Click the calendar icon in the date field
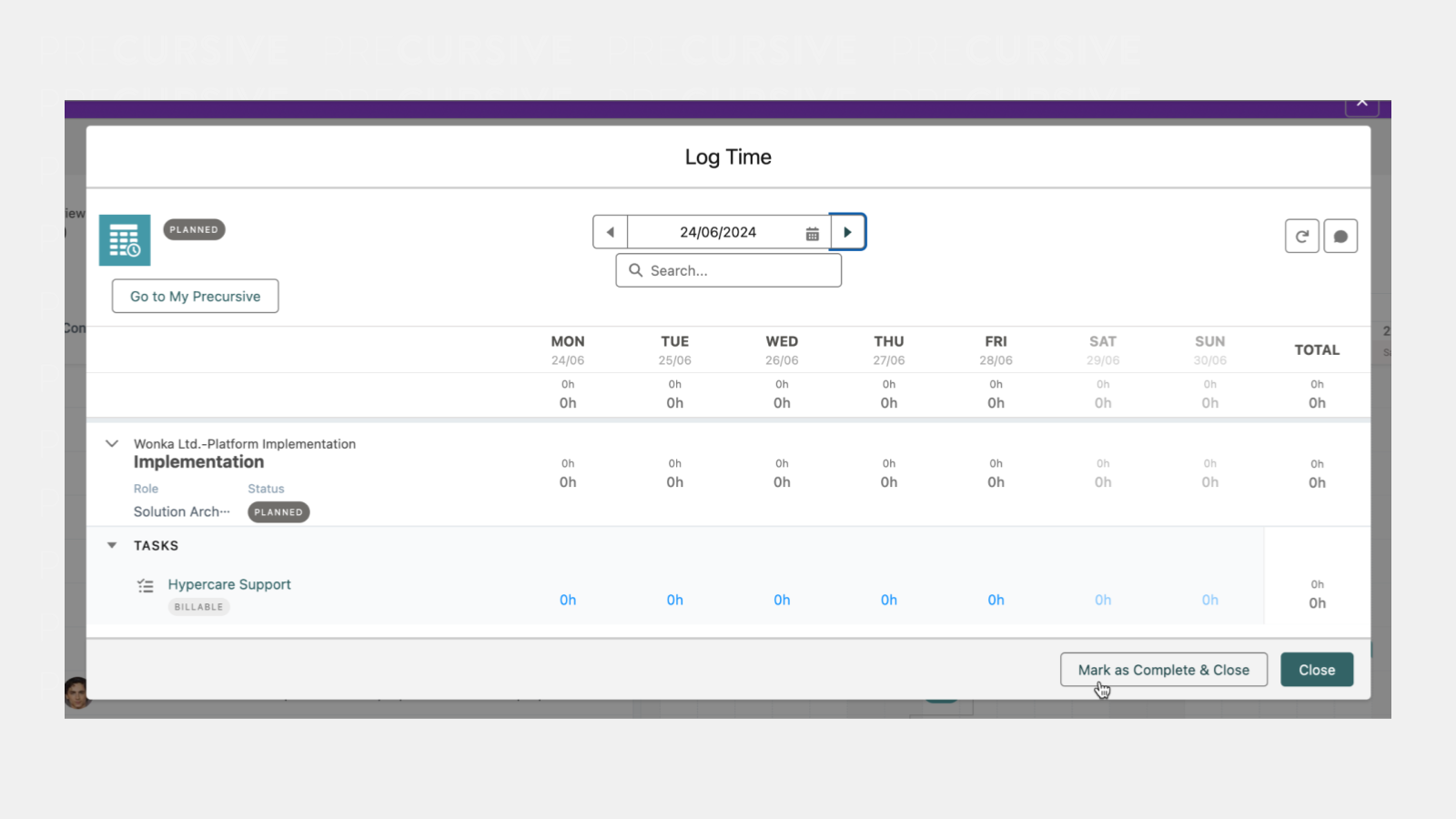 point(812,233)
